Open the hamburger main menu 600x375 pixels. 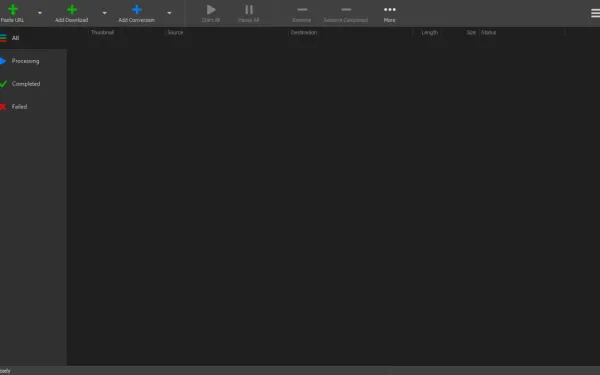[x=595, y=13]
